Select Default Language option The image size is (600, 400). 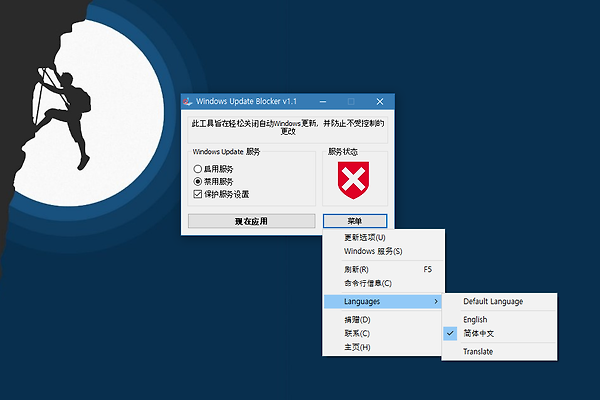pyautogui.click(x=492, y=301)
